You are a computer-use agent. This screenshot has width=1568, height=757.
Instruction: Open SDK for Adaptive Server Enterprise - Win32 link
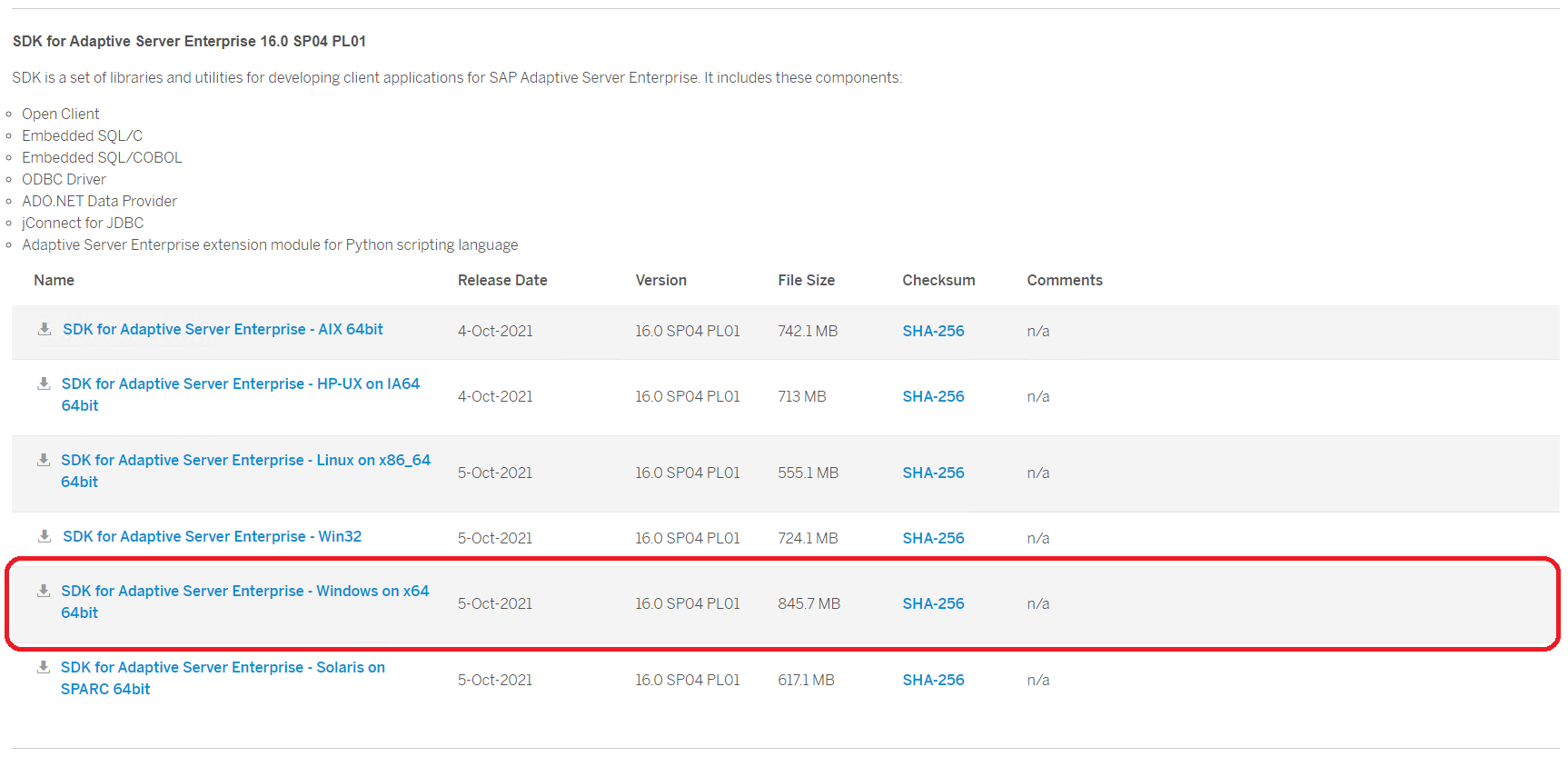pos(212,536)
